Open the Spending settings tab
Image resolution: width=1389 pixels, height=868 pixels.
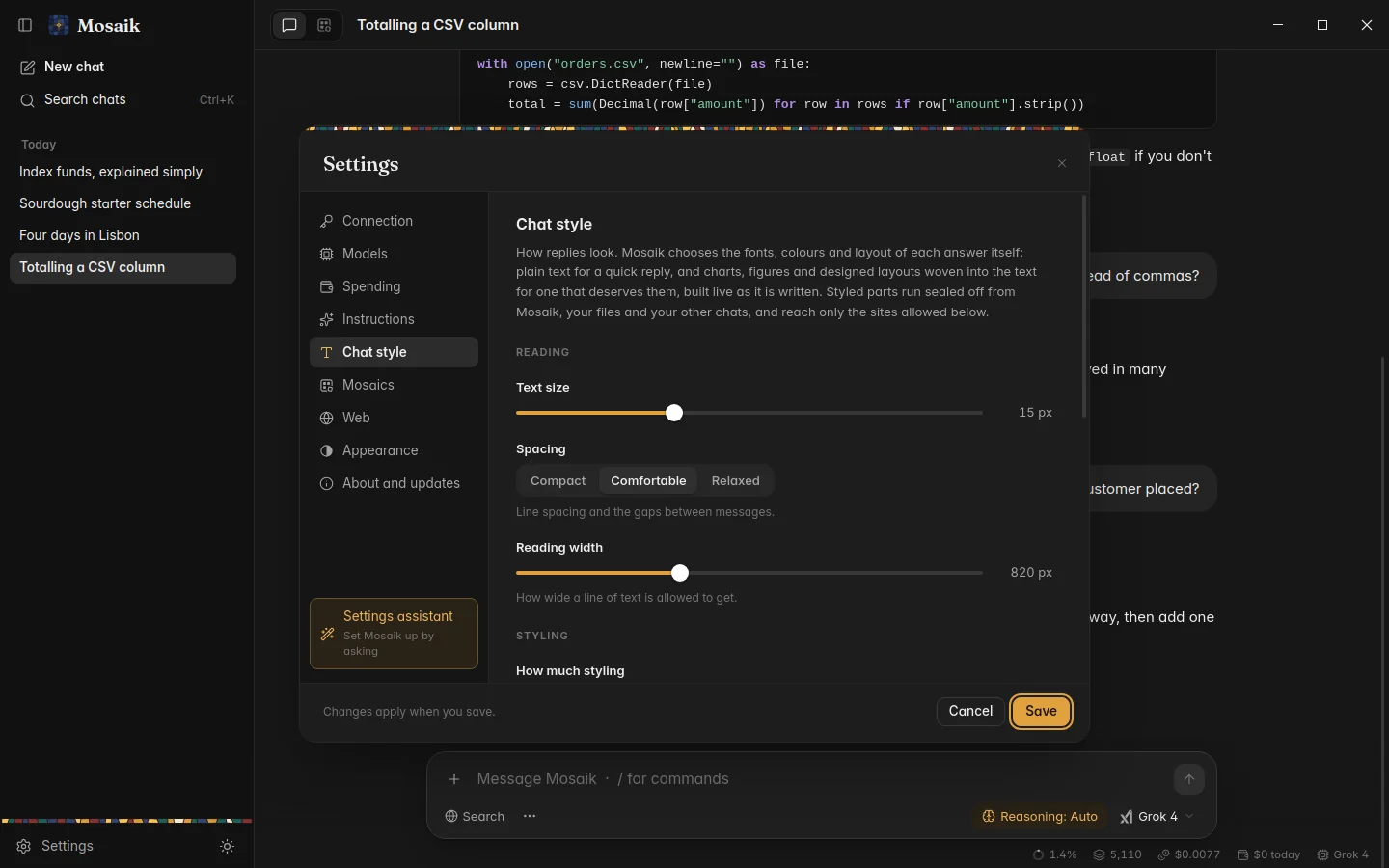click(394, 286)
